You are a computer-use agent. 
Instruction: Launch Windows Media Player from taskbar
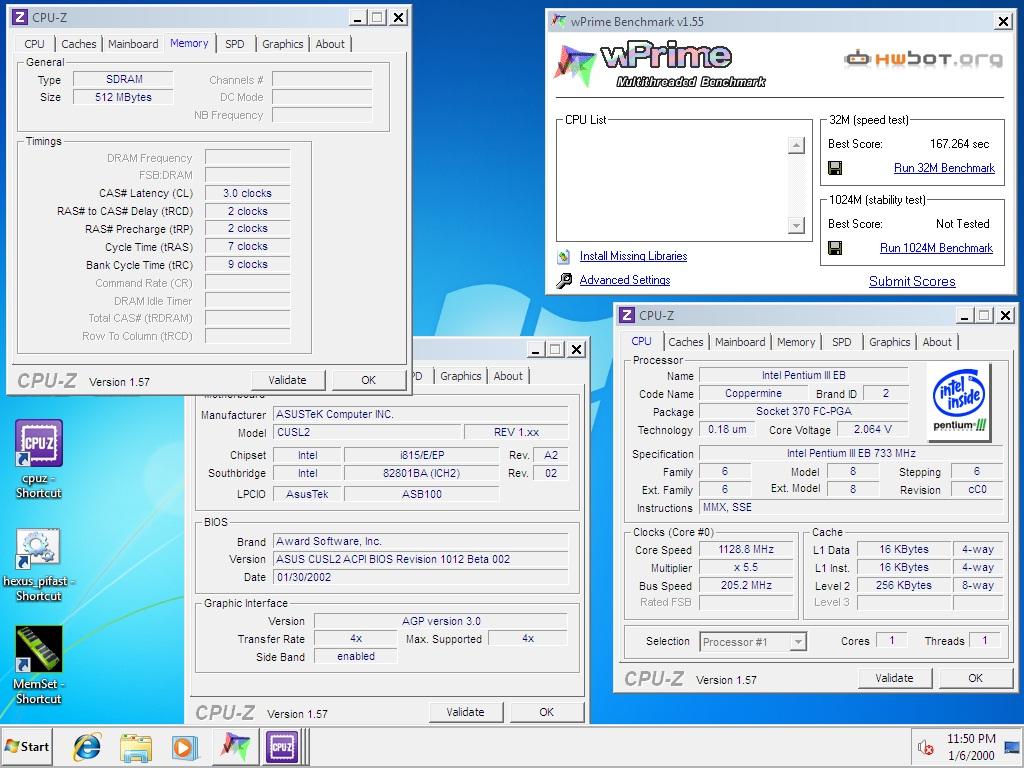[x=185, y=746]
